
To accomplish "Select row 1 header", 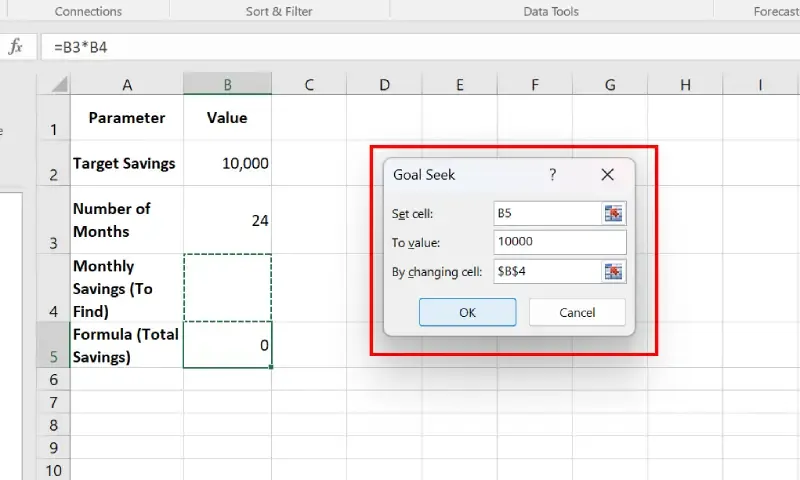I will [x=54, y=118].
